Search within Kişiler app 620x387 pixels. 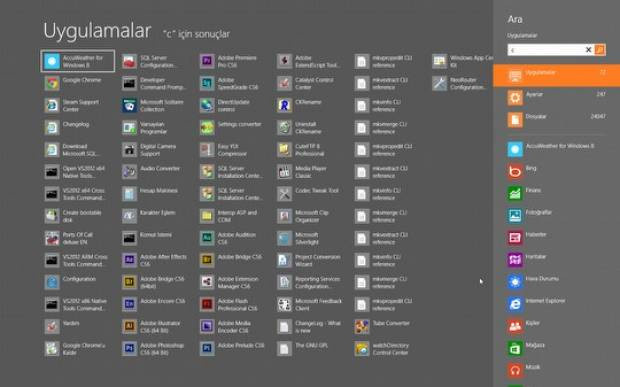pos(556,326)
